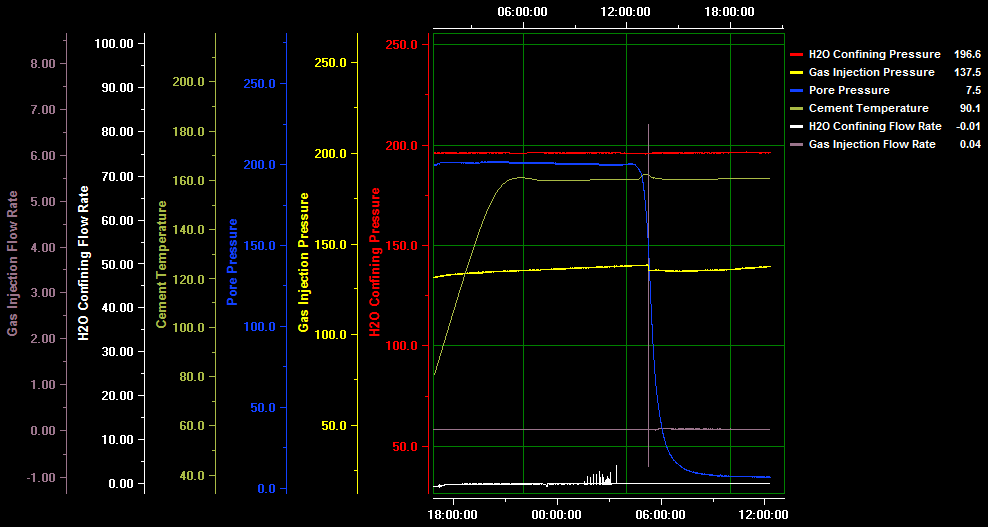Click the red H2O Confining Pressure axis title
This screenshot has height=532, width=1004.
(x=377, y=259)
